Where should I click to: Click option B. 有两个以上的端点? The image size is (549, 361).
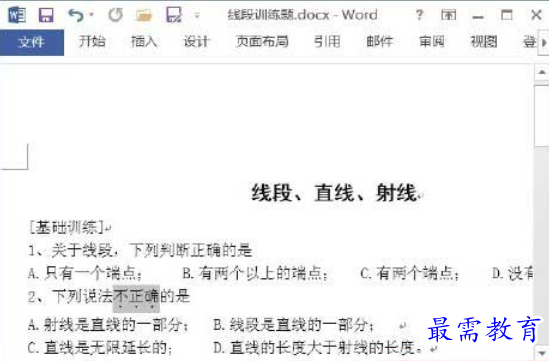click(x=255, y=273)
